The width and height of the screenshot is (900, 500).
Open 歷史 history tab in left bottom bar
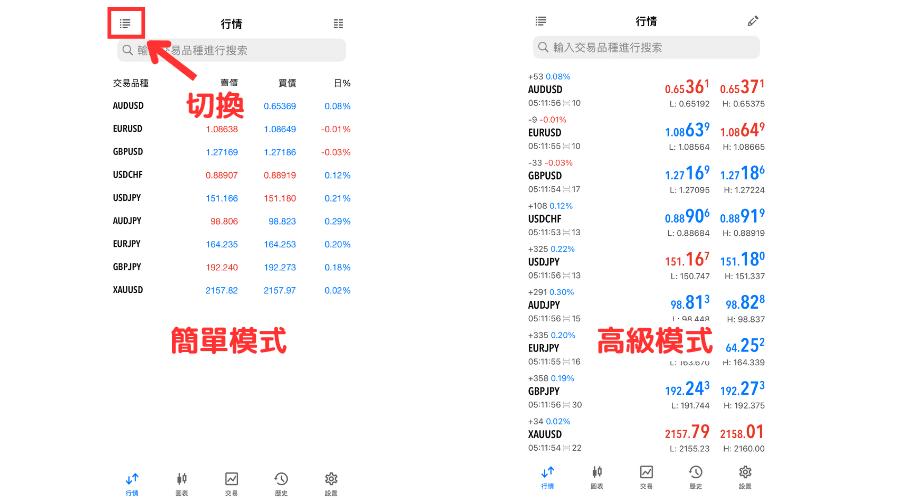pyautogui.click(x=282, y=483)
